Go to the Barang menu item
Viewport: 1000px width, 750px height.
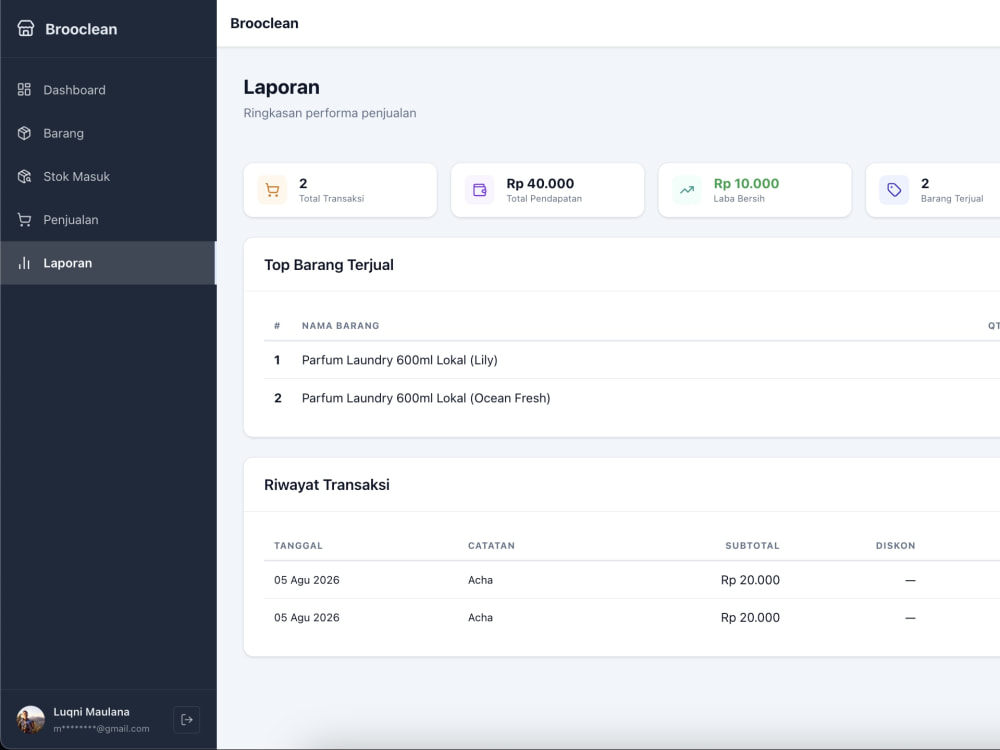click(108, 133)
